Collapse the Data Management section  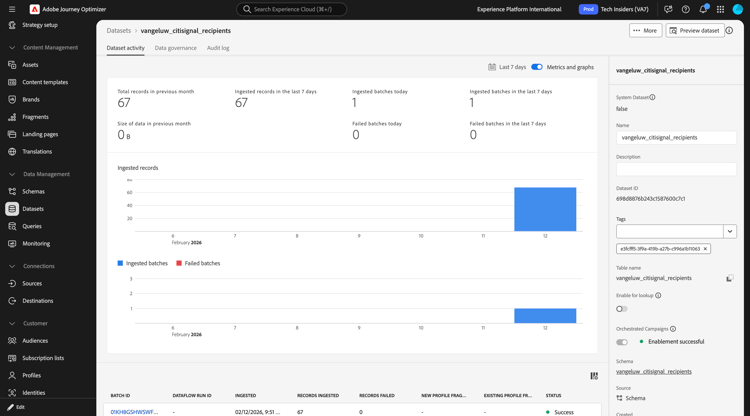coord(12,174)
